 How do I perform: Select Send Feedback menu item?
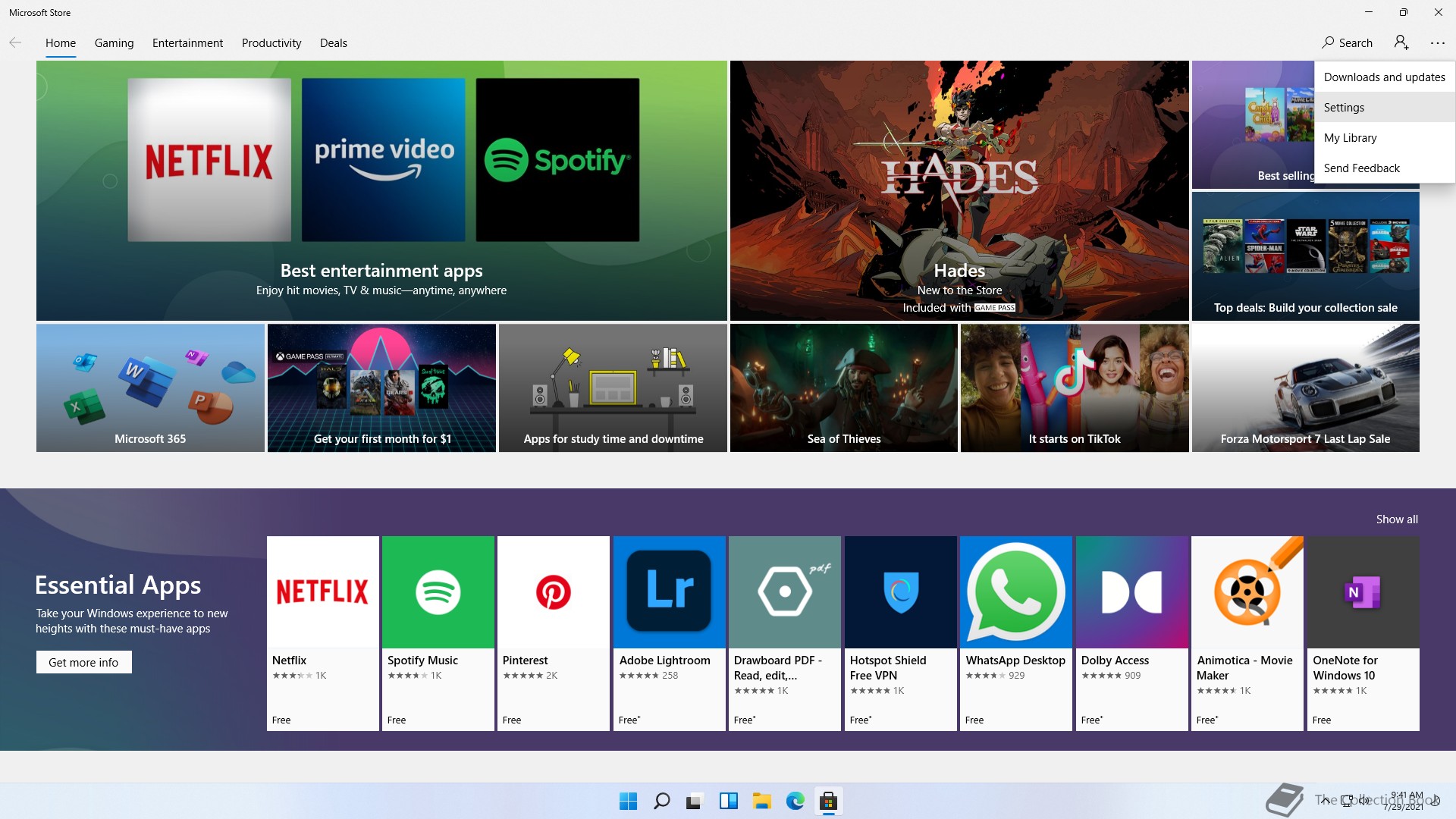click(x=1385, y=168)
